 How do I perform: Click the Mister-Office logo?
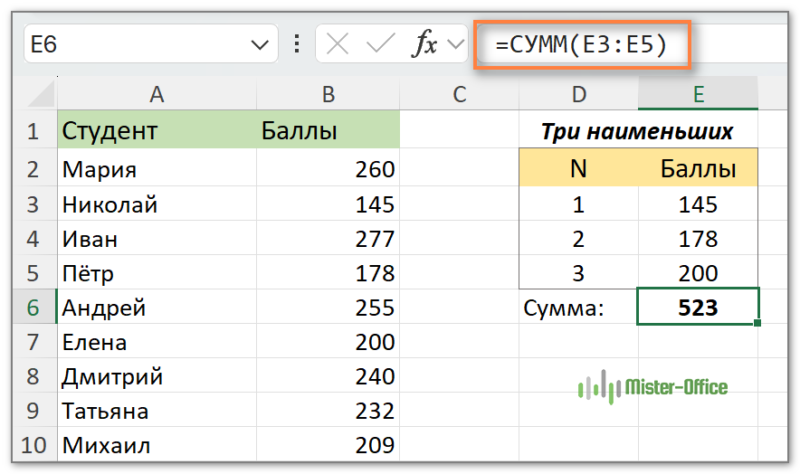(654, 386)
